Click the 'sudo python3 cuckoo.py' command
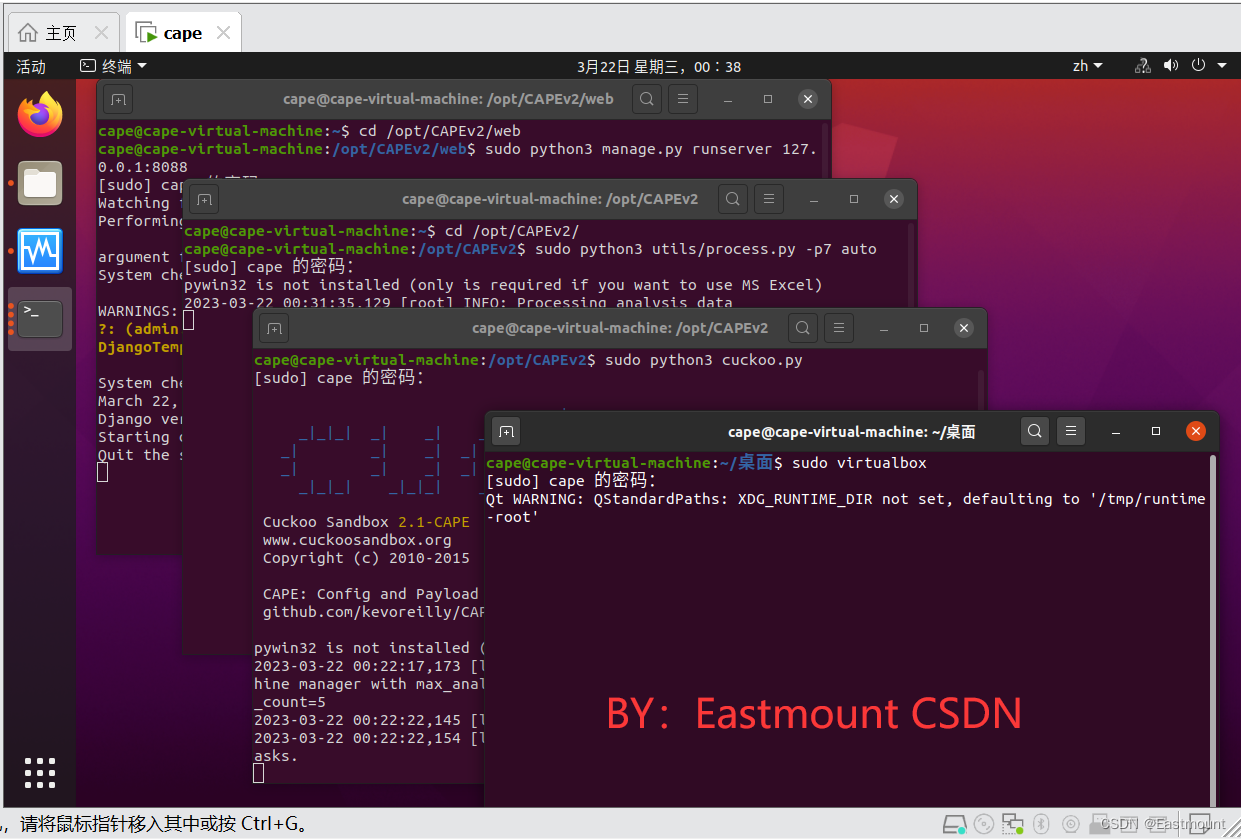Viewport: 1241px width, 839px height. tap(704, 360)
